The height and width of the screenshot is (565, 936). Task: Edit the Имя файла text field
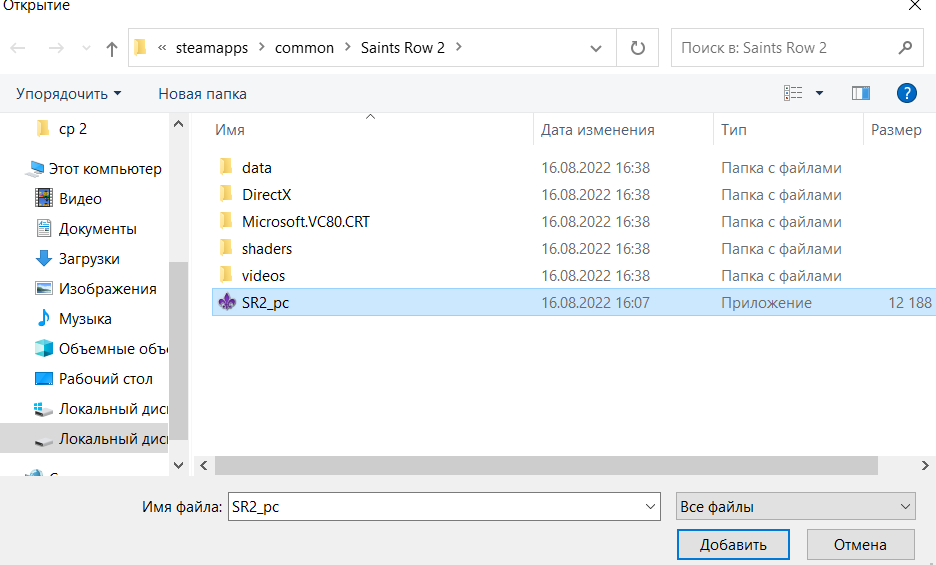pyautogui.click(x=435, y=506)
